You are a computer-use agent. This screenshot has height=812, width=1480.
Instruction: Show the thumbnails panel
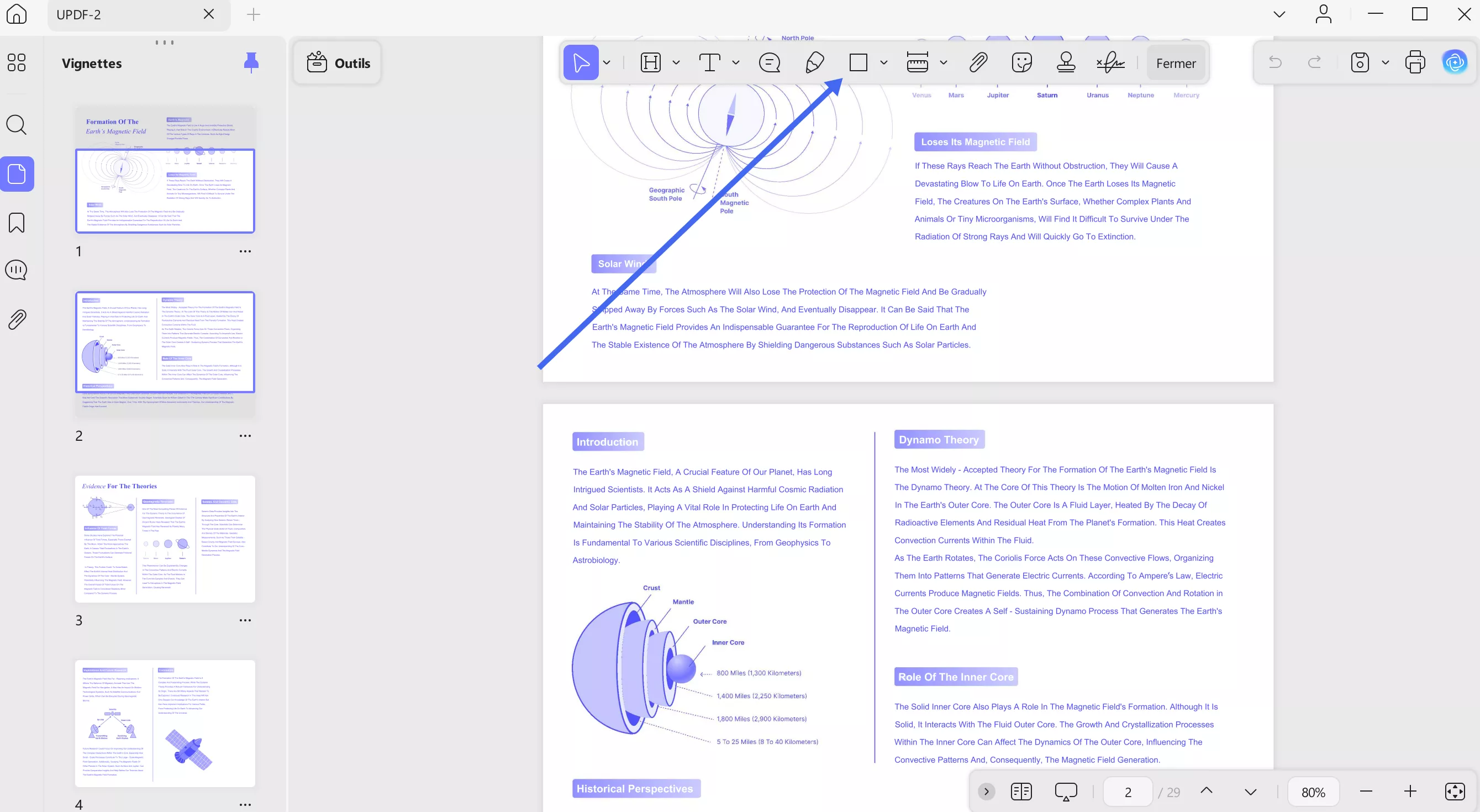17,173
